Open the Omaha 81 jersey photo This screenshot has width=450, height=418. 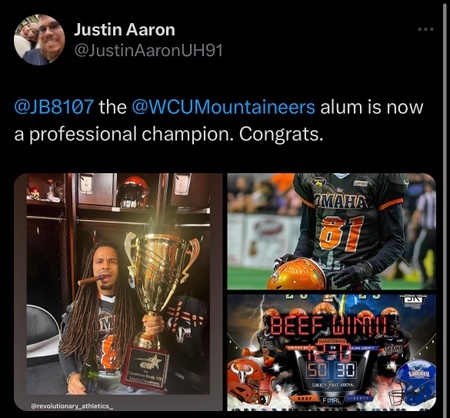click(332, 231)
